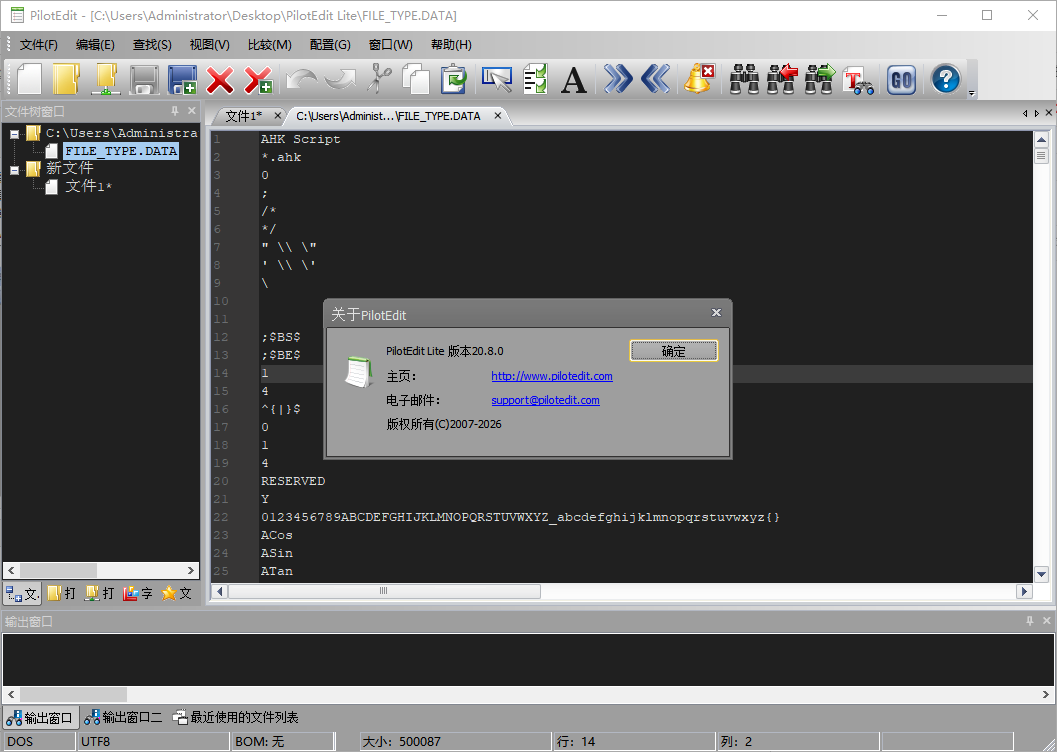Click the support@pilotedit.com email link

click(x=545, y=400)
